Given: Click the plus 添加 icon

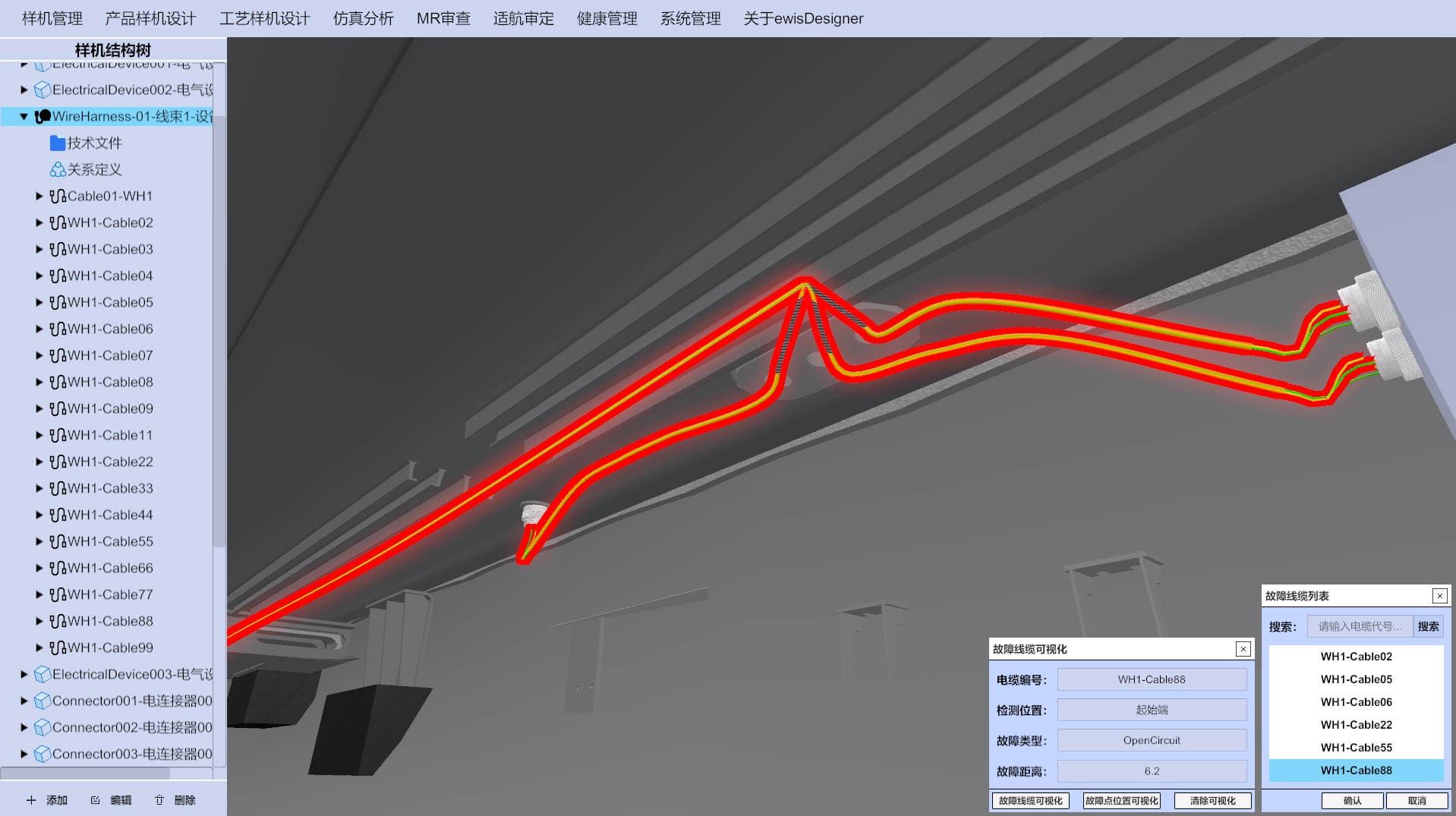Looking at the screenshot, I should (31, 800).
